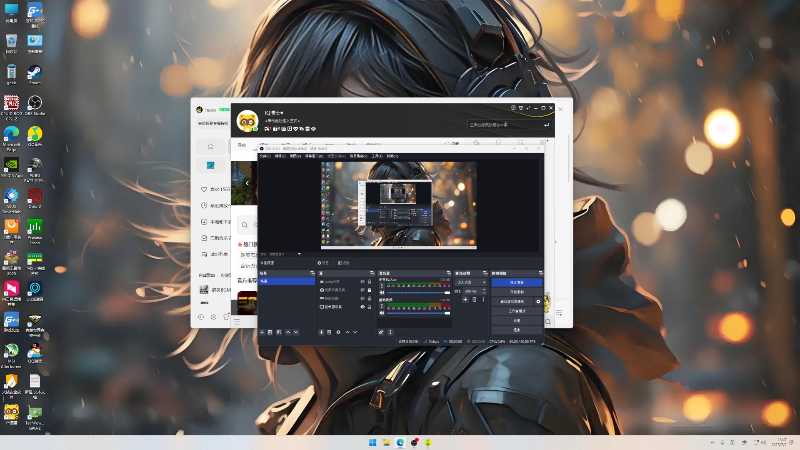Image resolution: width=800 pixels, height=450 pixels.
Task: Open the Help menu in OBS
Action: (392, 156)
